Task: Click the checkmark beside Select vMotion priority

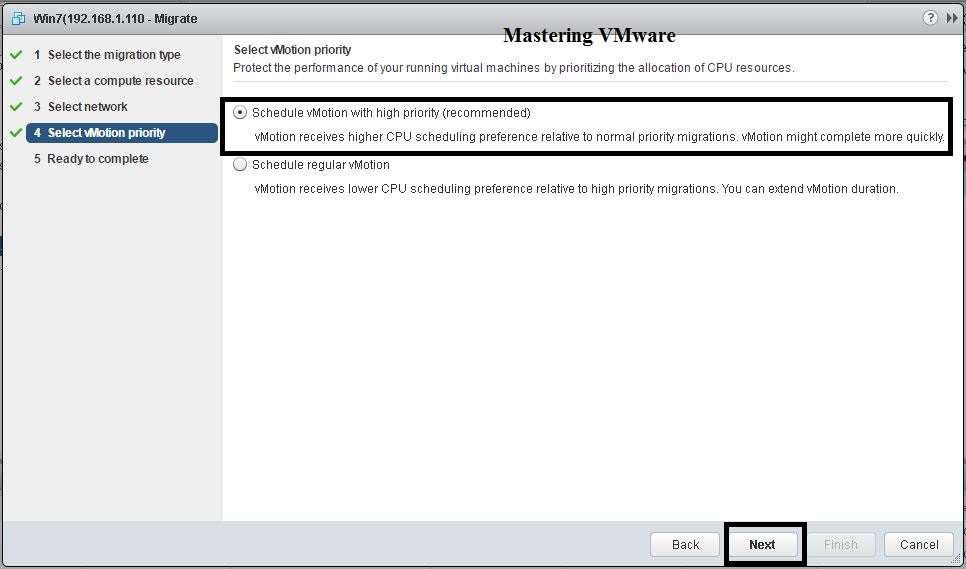Action: (16, 132)
